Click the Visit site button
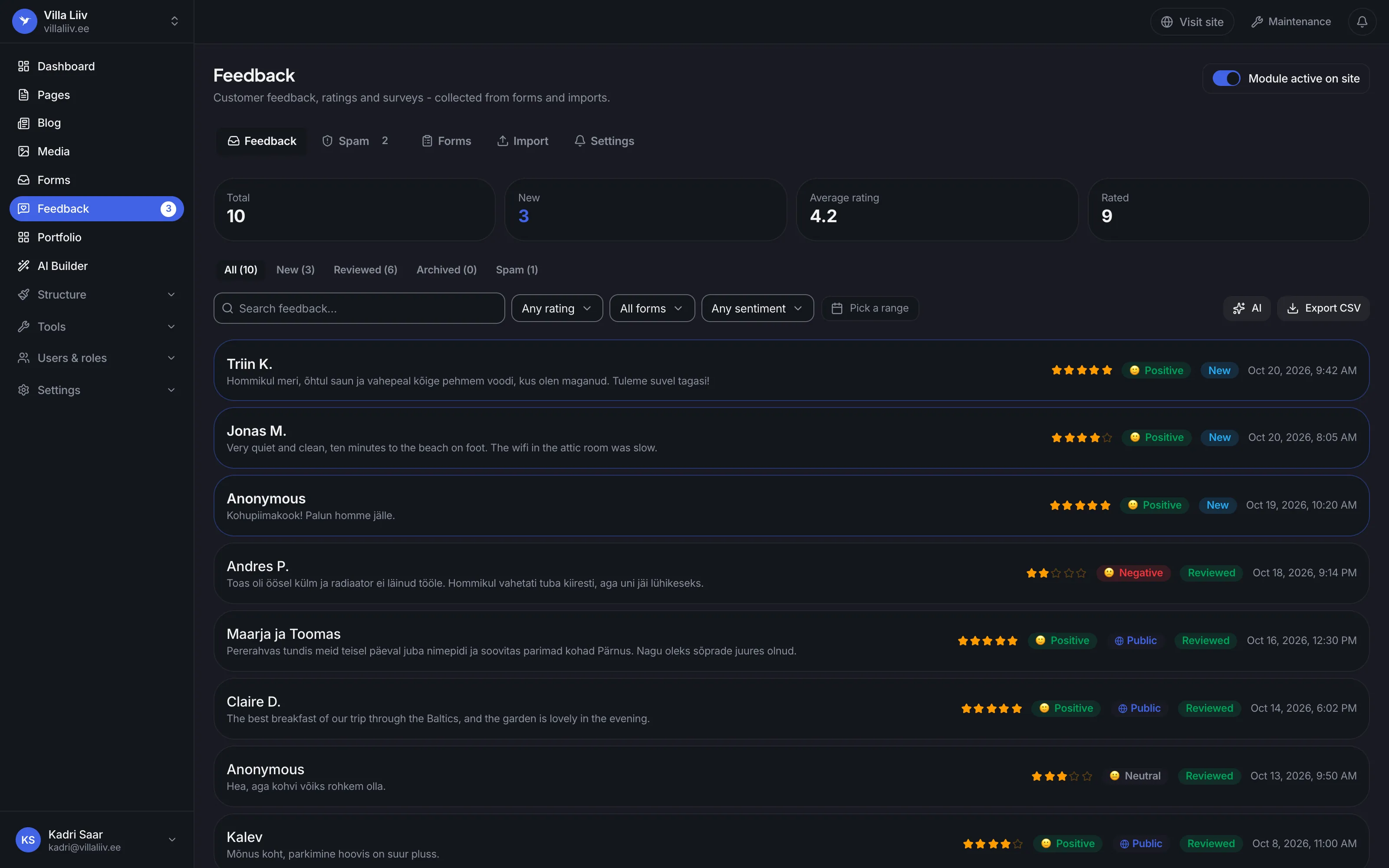Screen dimensions: 1389x868 tap(1192, 22)
